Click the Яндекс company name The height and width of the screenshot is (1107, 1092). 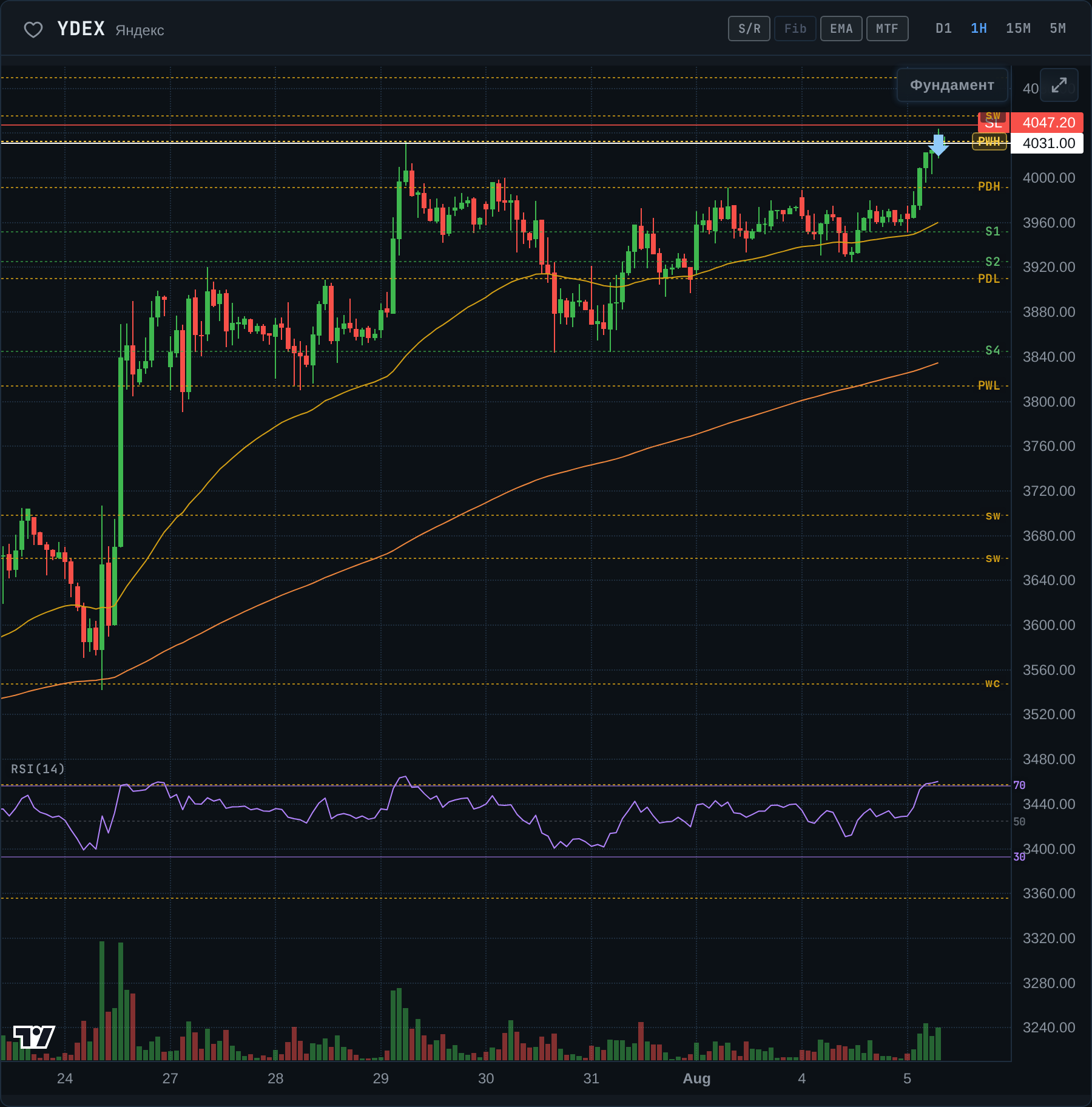click(140, 30)
